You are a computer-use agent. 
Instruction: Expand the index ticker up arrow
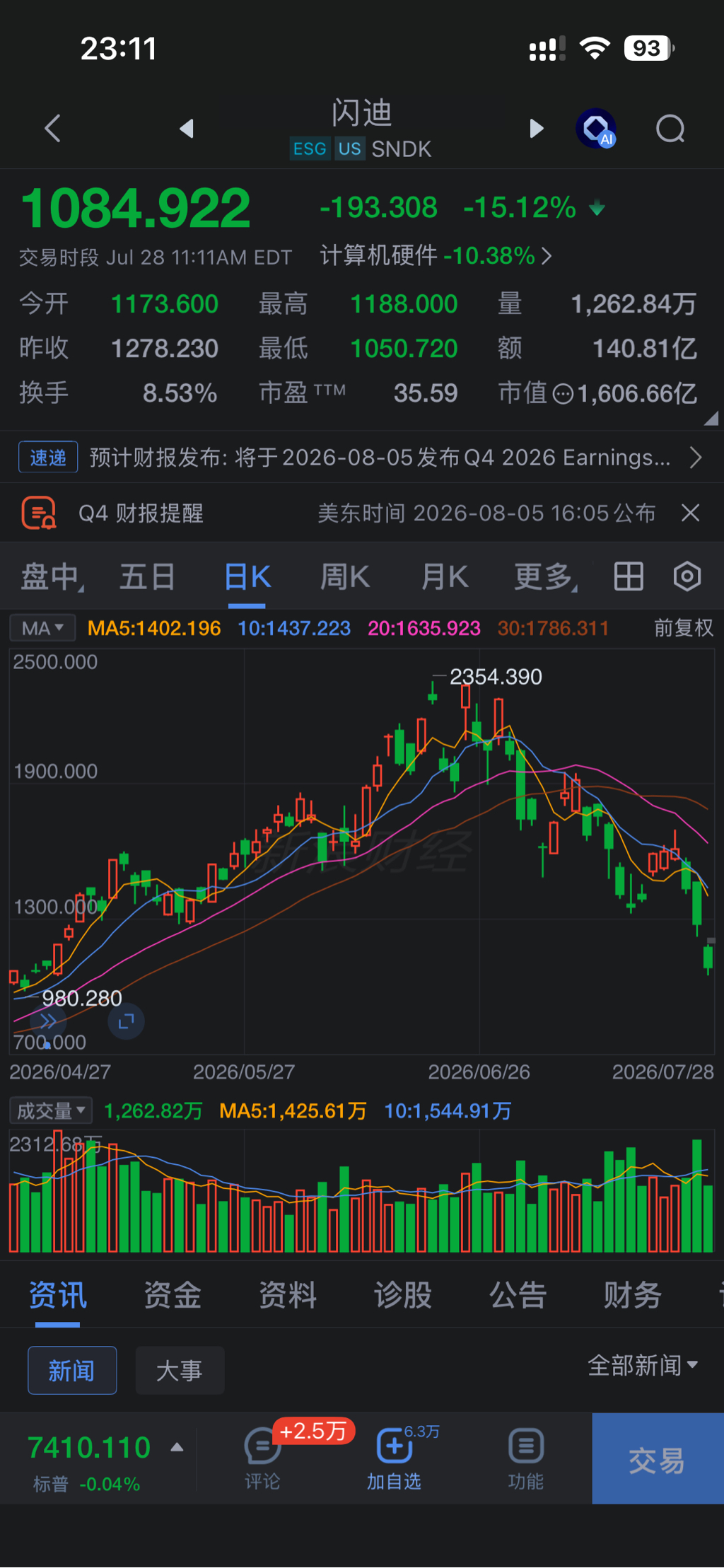177,1448
